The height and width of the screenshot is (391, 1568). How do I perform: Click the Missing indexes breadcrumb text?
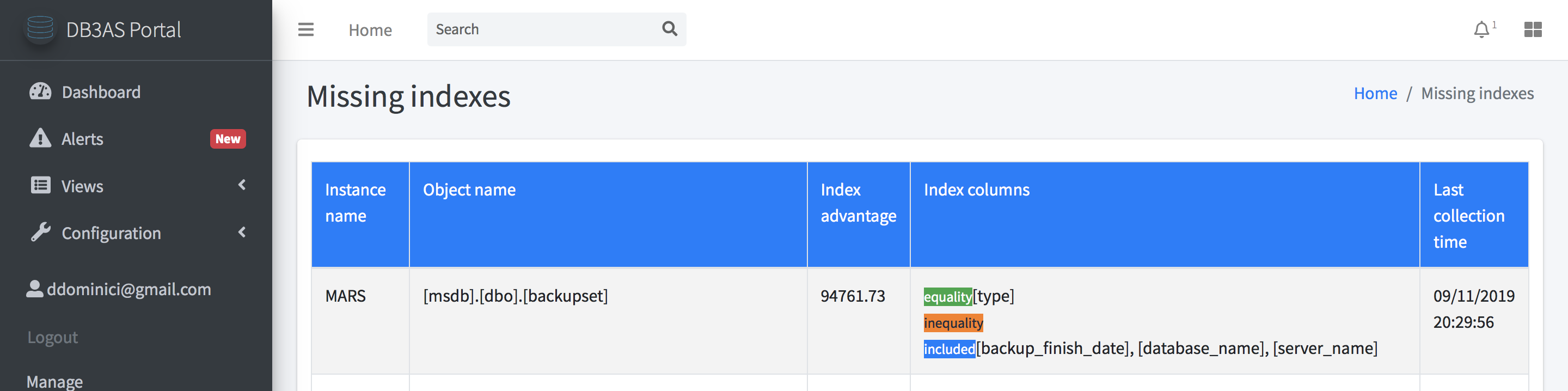tap(1477, 93)
